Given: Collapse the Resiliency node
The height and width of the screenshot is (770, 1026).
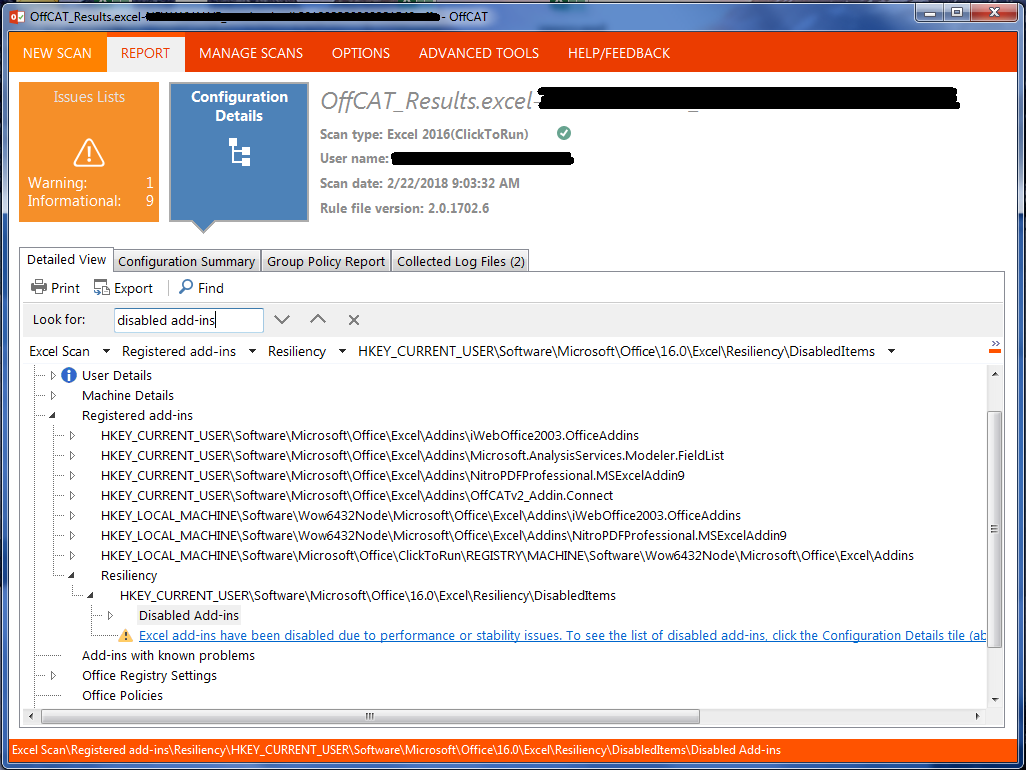Looking at the screenshot, I should [x=71, y=576].
